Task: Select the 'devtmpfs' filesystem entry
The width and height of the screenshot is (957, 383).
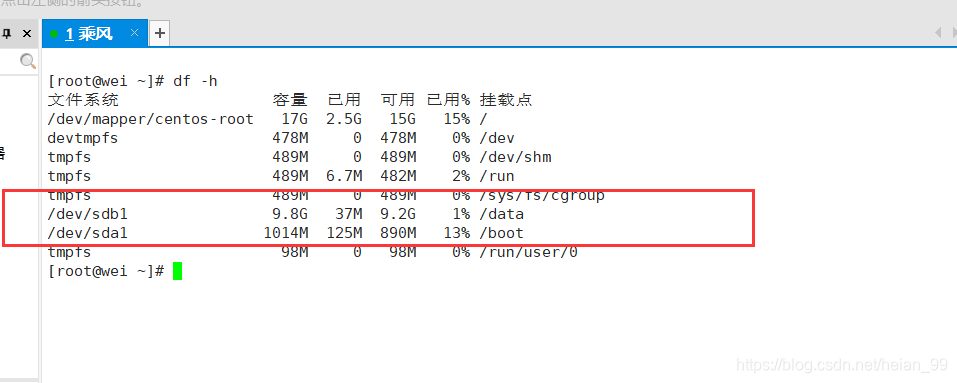Action: pos(82,138)
